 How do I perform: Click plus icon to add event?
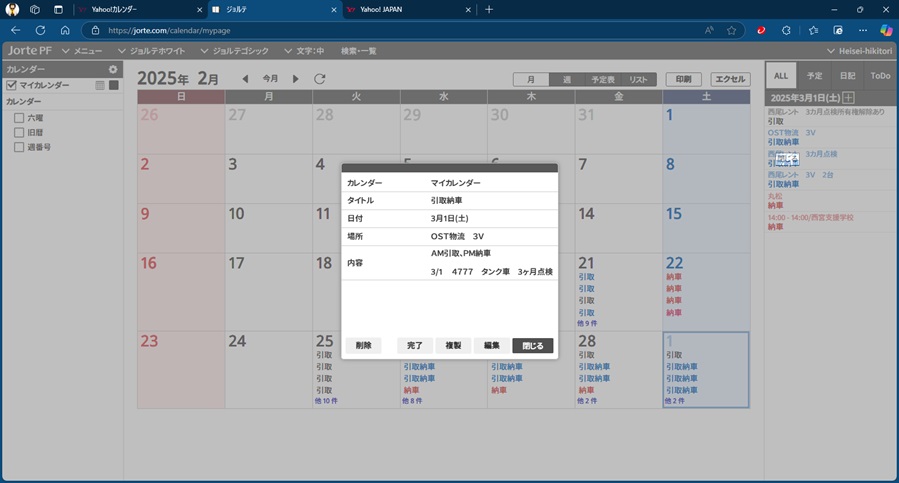pos(848,98)
